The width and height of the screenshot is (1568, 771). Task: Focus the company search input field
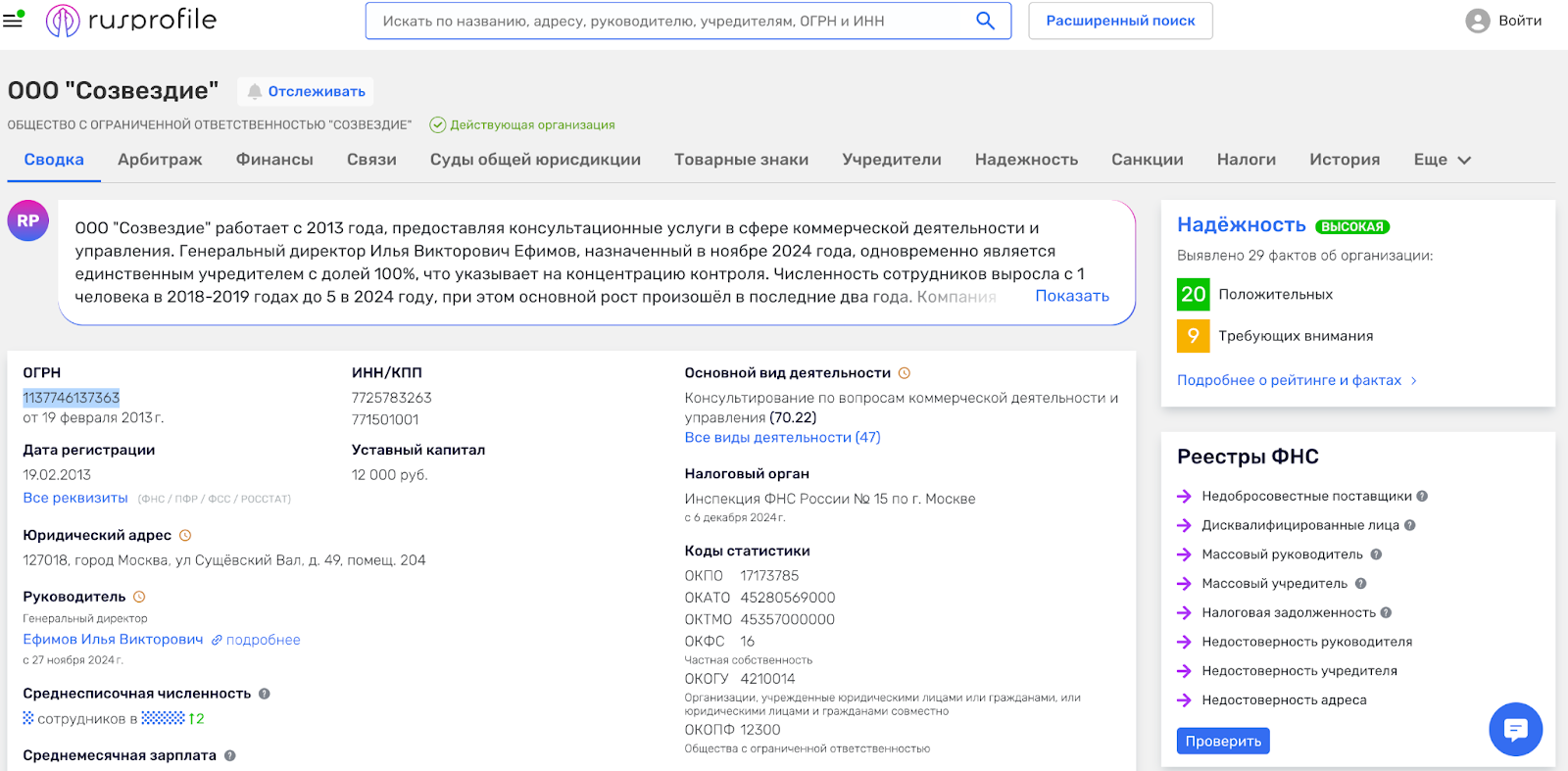(666, 21)
